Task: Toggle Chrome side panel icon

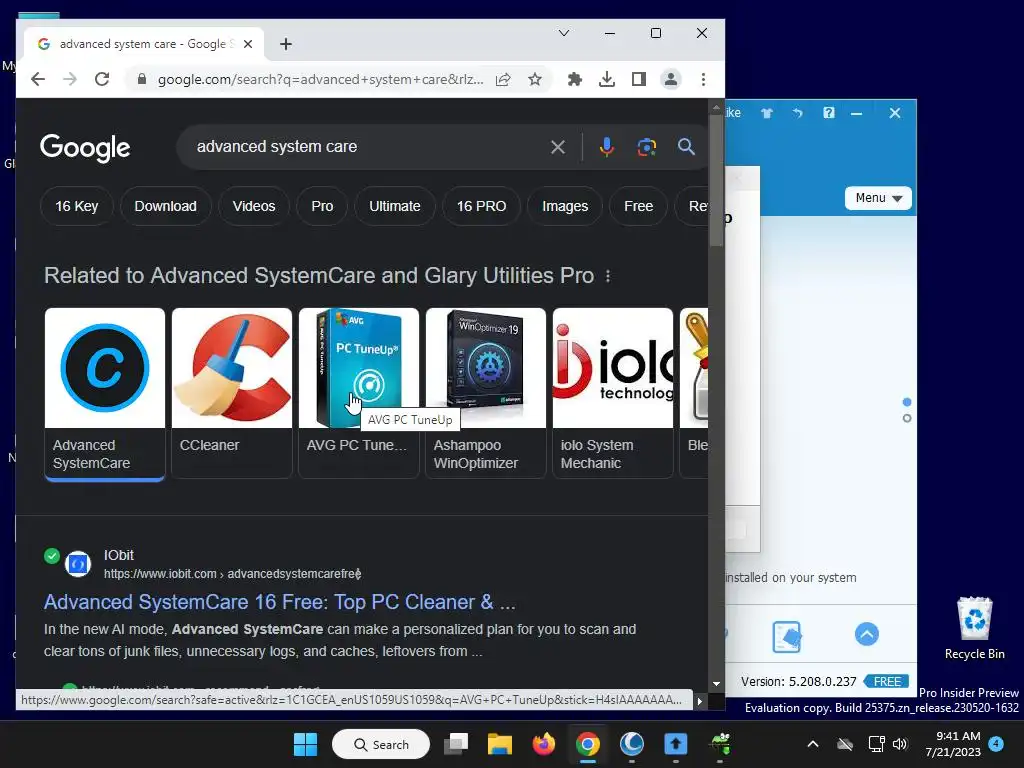Action: [x=639, y=80]
